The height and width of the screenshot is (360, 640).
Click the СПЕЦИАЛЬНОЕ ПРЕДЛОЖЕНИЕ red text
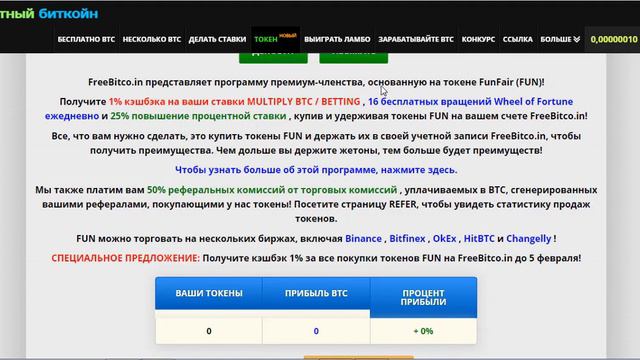tap(126, 258)
